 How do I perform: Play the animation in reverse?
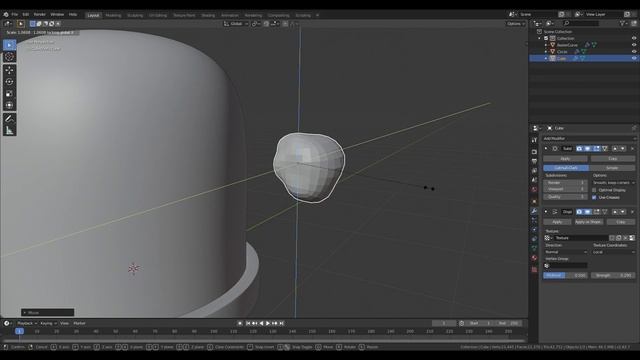tap(262, 323)
